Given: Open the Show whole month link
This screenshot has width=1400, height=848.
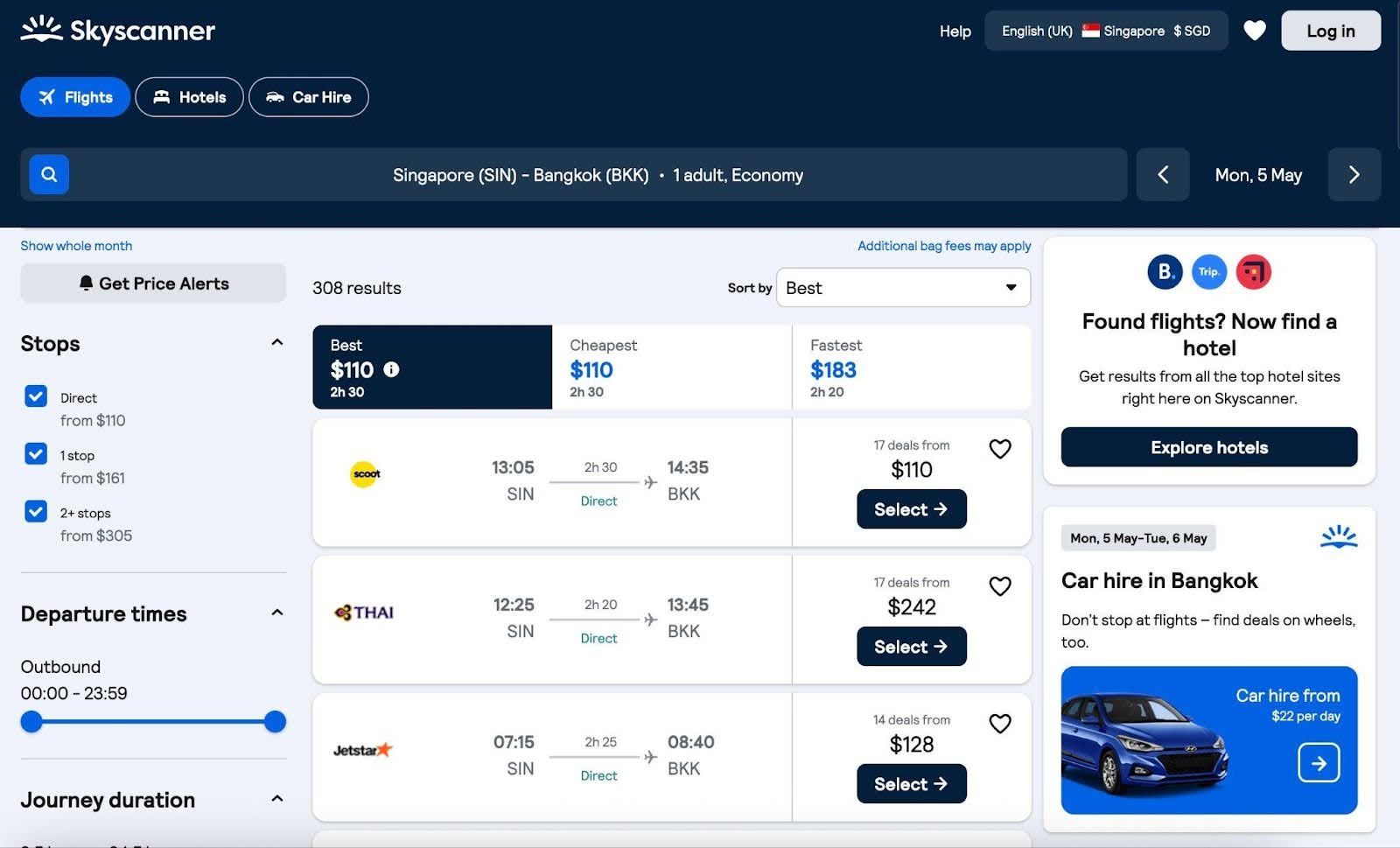Looking at the screenshot, I should point(76,246).
